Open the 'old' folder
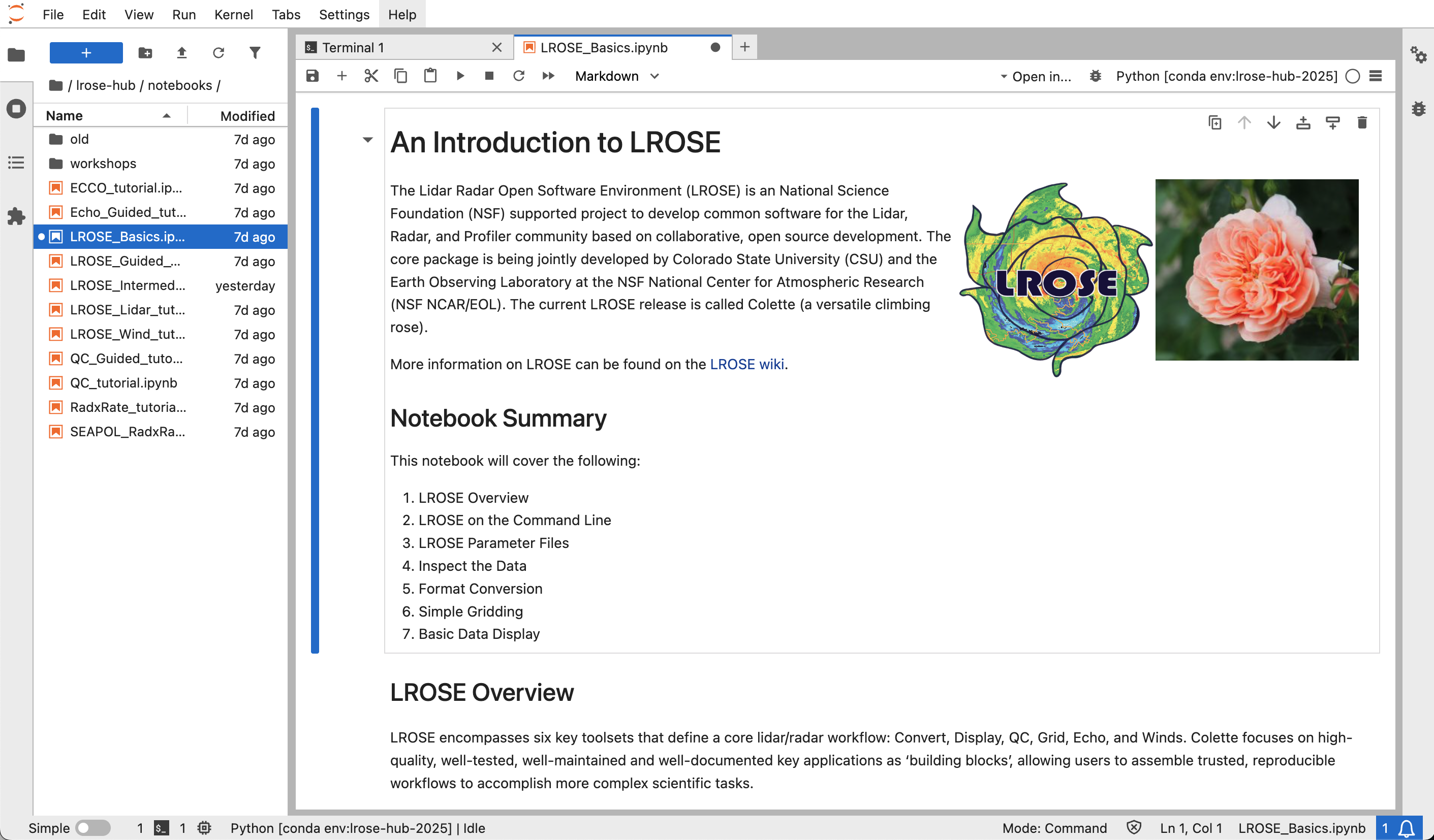 point(161,139)
